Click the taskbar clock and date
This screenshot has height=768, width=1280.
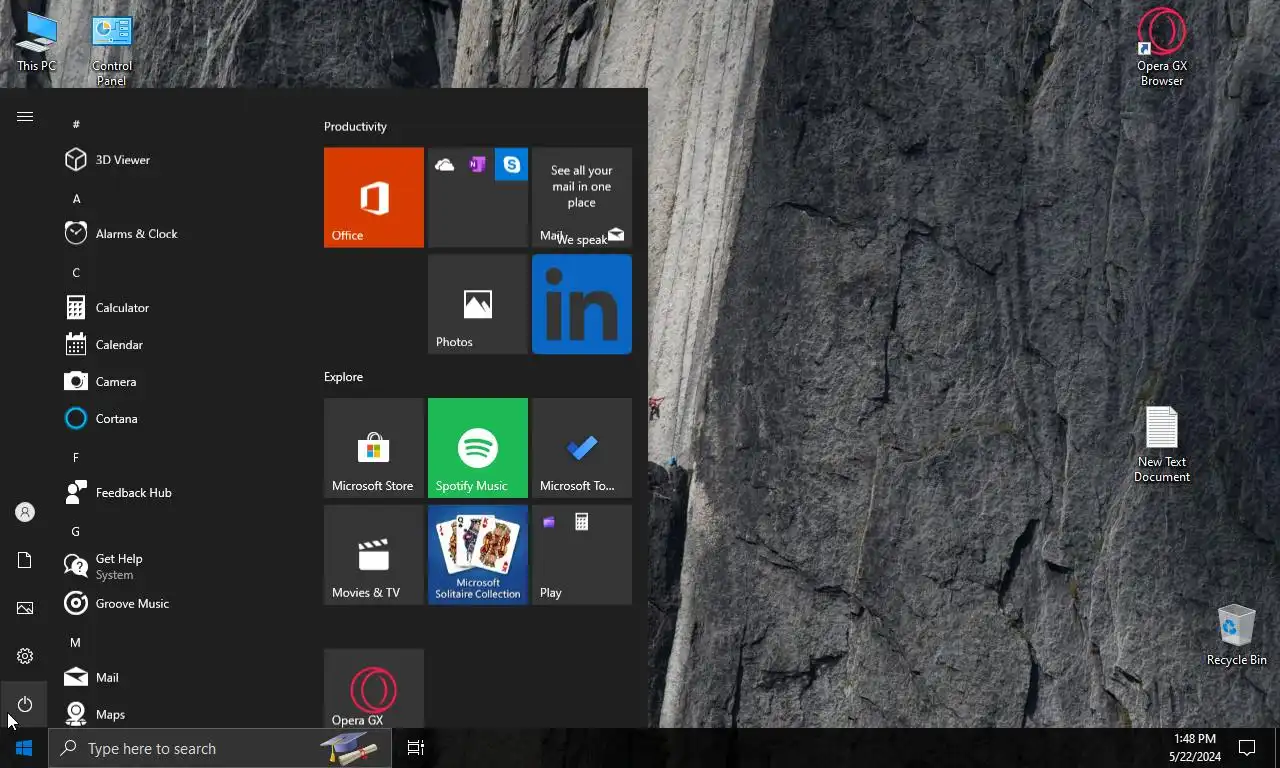click(1195, 748)
